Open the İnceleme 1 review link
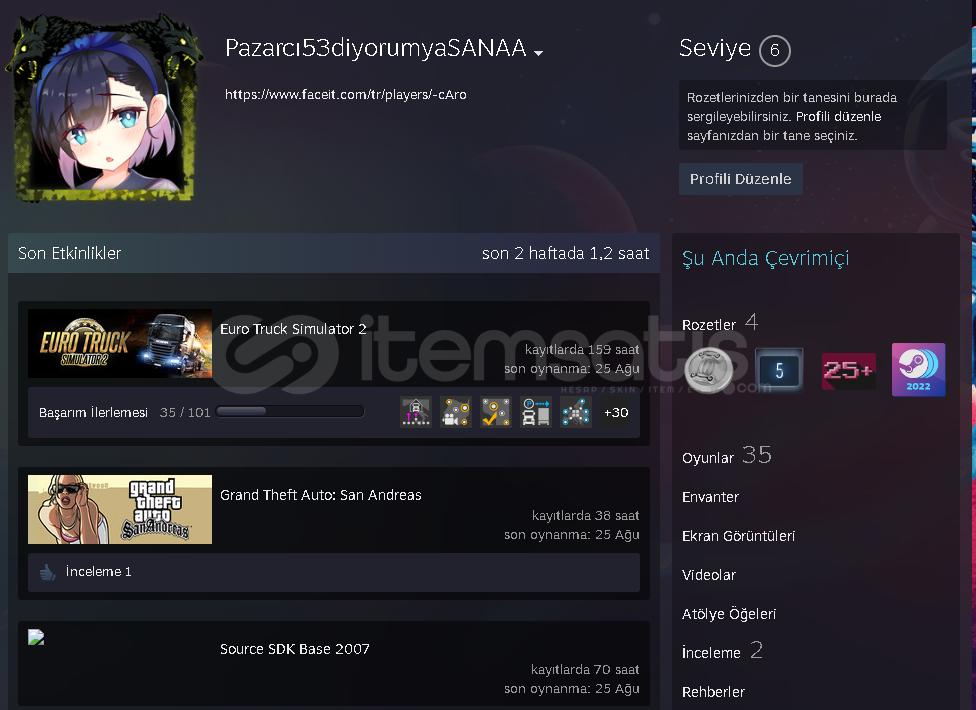 [98, 572]
